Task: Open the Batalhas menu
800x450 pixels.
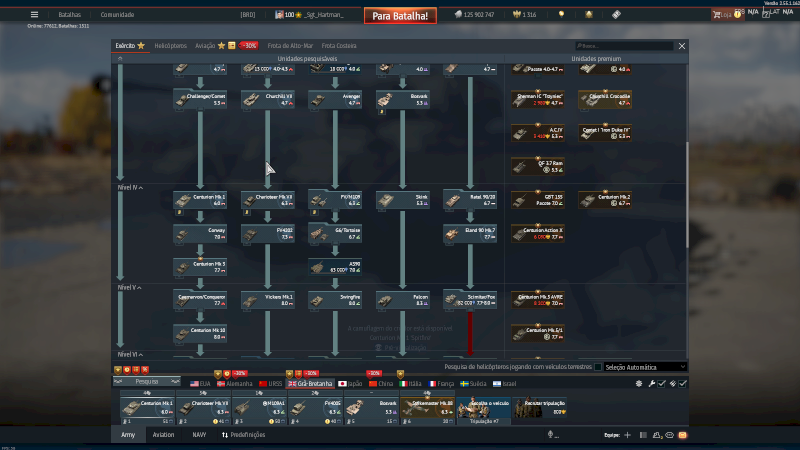Action: (x=69, y=15)
